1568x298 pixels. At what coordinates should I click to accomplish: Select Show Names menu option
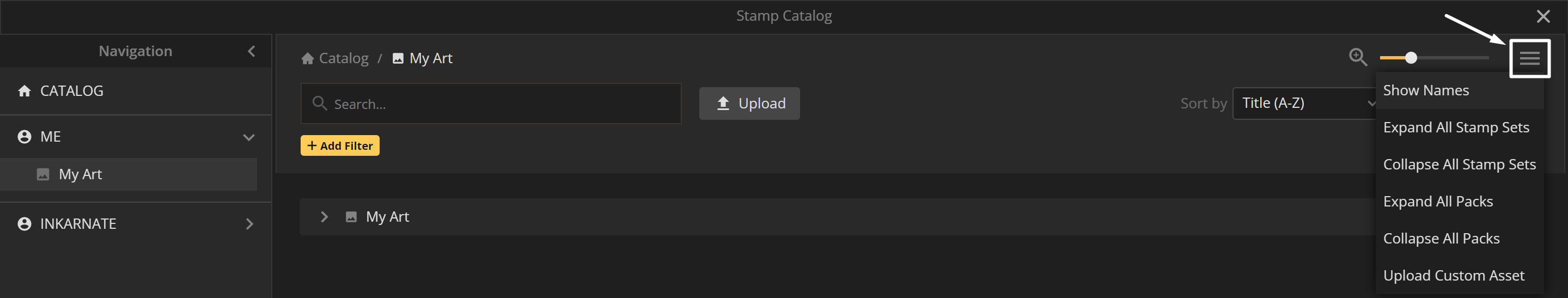[1425, 90]
